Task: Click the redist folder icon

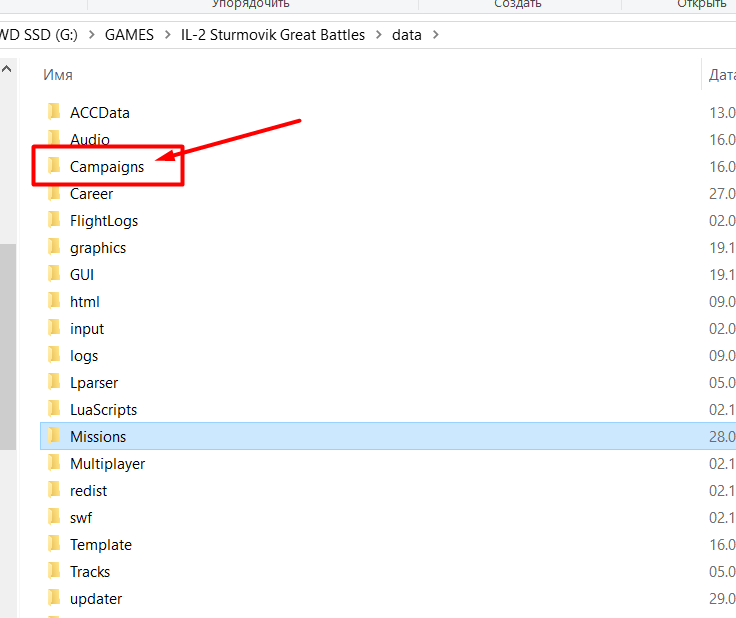Action: pyautogui.click(x=54, y=490)
